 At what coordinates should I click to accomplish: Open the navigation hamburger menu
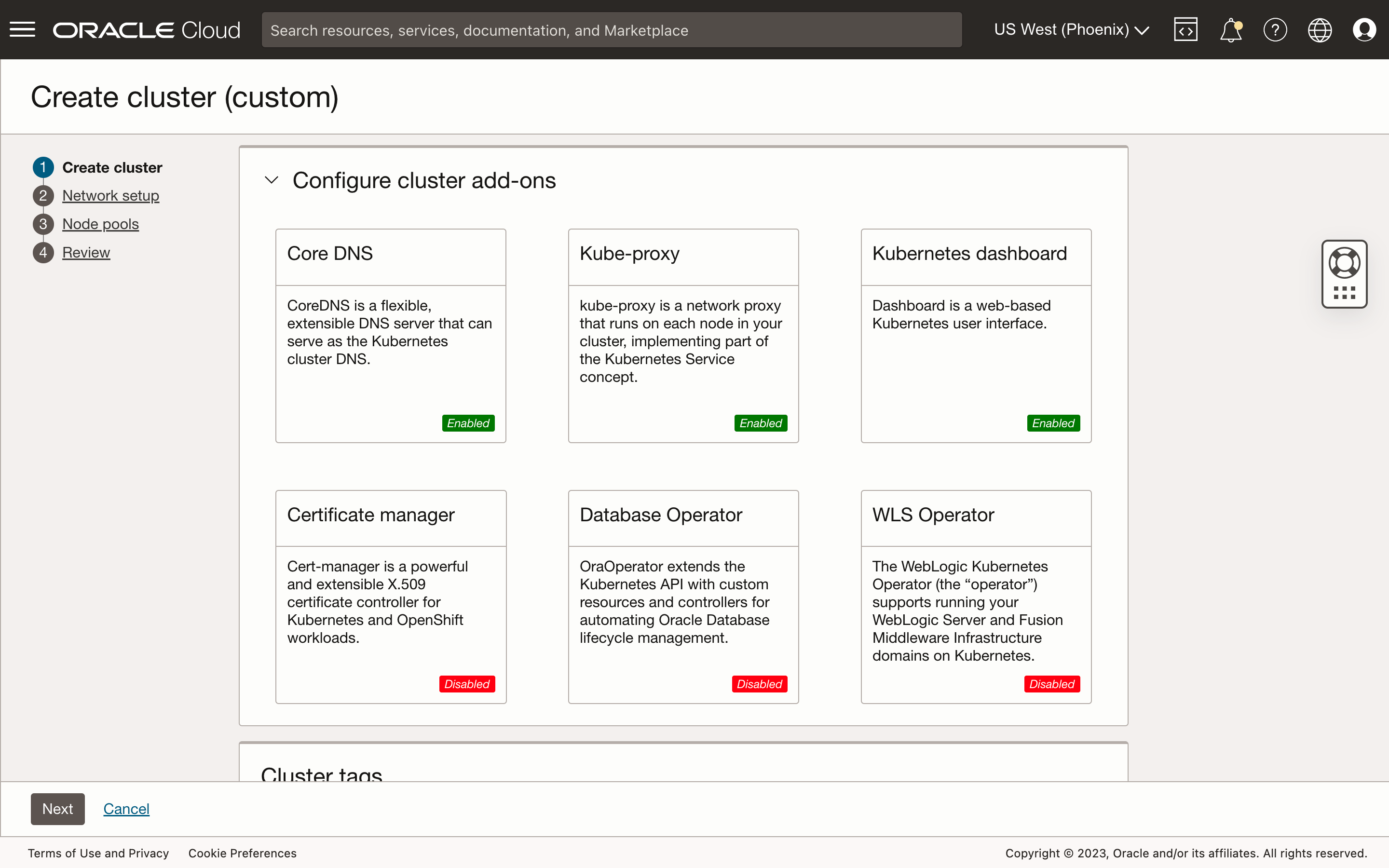click(23, 29)
